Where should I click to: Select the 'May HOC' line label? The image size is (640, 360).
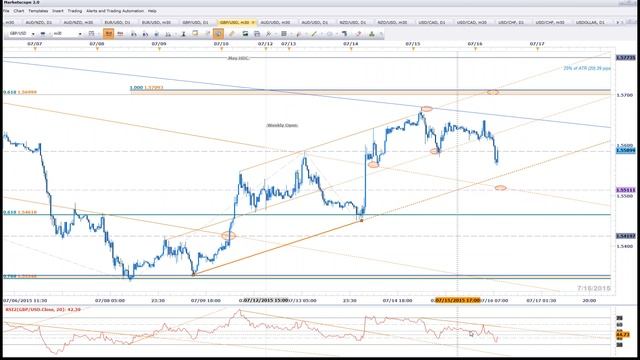coord(238,58)
